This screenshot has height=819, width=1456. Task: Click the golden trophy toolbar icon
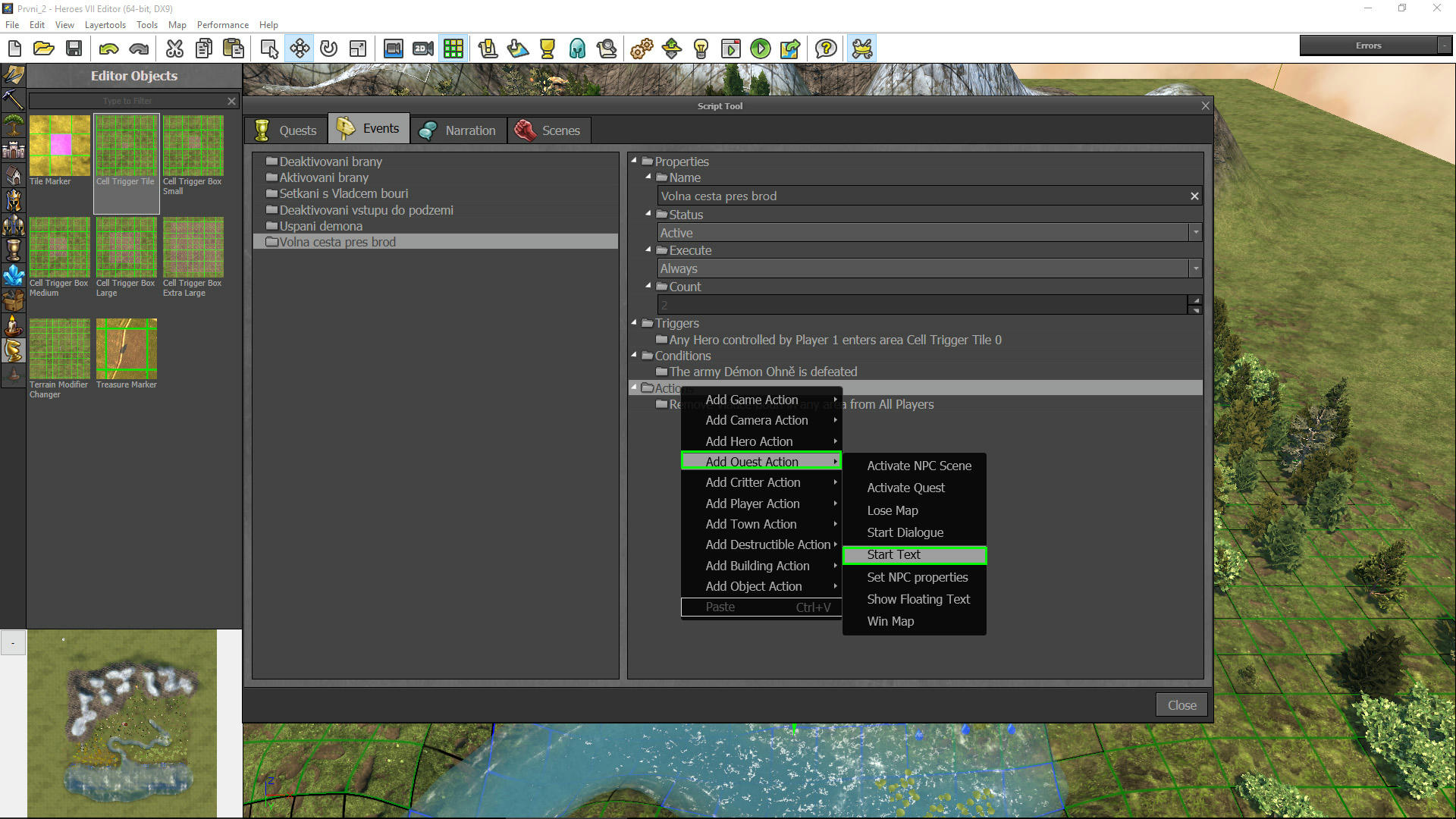click(x=547, y=49)
